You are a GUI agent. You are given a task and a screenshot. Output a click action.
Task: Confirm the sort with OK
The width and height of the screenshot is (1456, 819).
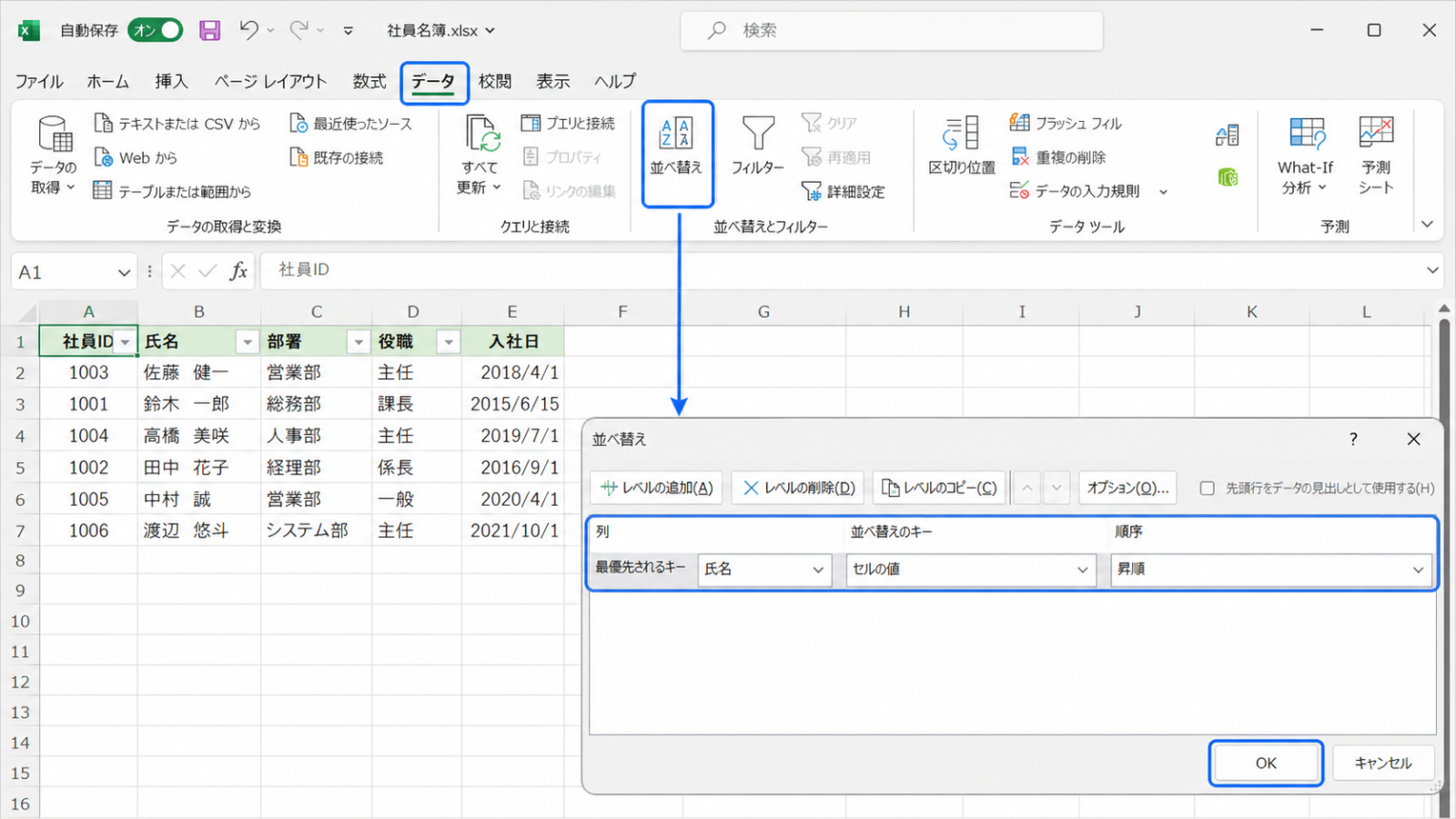pyautogui.click(x=1266, y=763)
